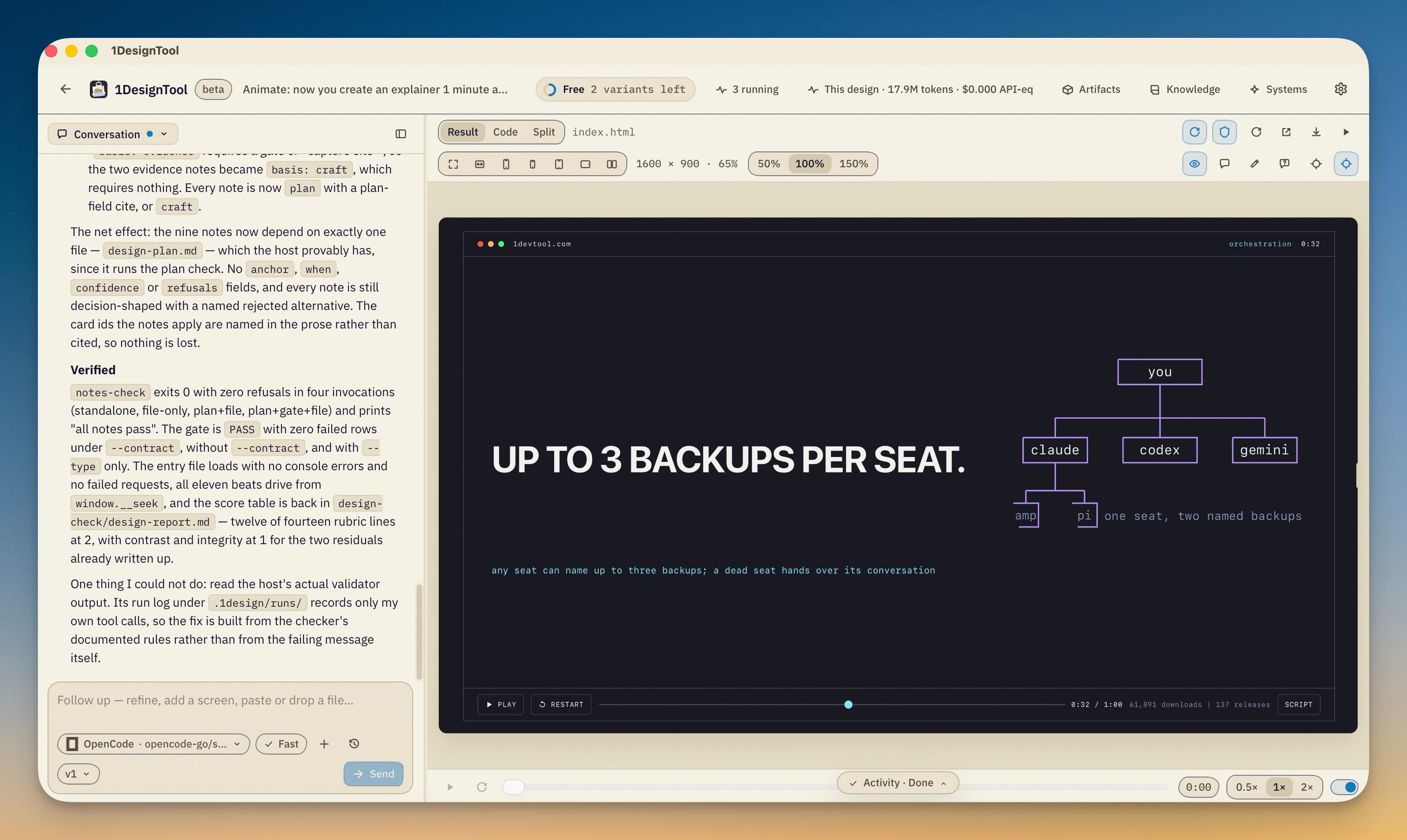Viewport: 1407px width, 840px height.
Task: Open the OpenCode model selector dropdown
Action: point(153,744)
